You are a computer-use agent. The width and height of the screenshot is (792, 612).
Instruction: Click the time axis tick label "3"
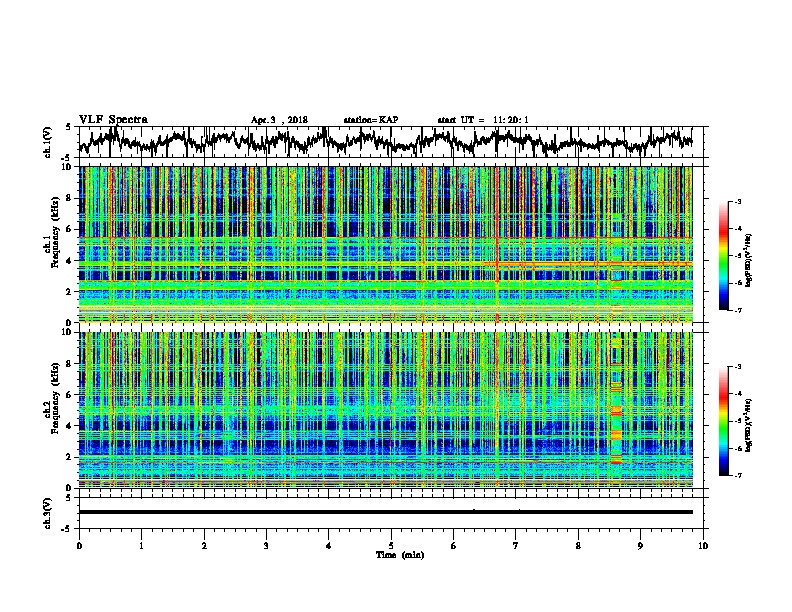pos(266,546)
